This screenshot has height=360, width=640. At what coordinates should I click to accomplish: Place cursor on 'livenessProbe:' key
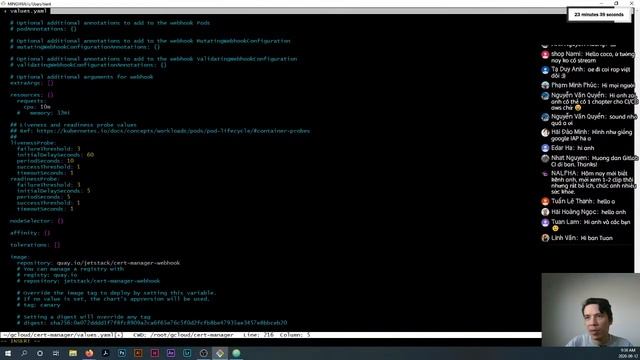point(33,143)
